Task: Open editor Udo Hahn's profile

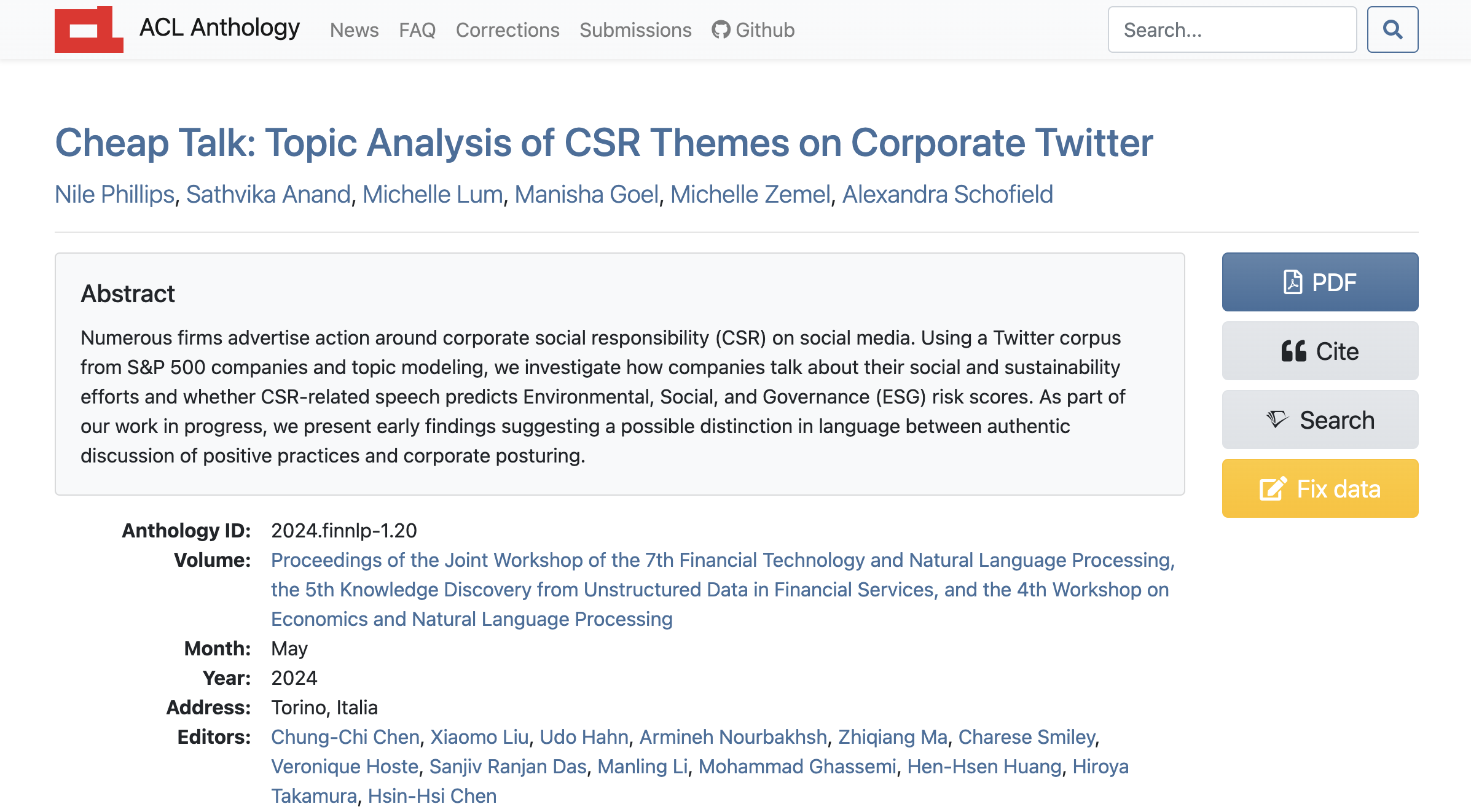Action: click(583, 736)
